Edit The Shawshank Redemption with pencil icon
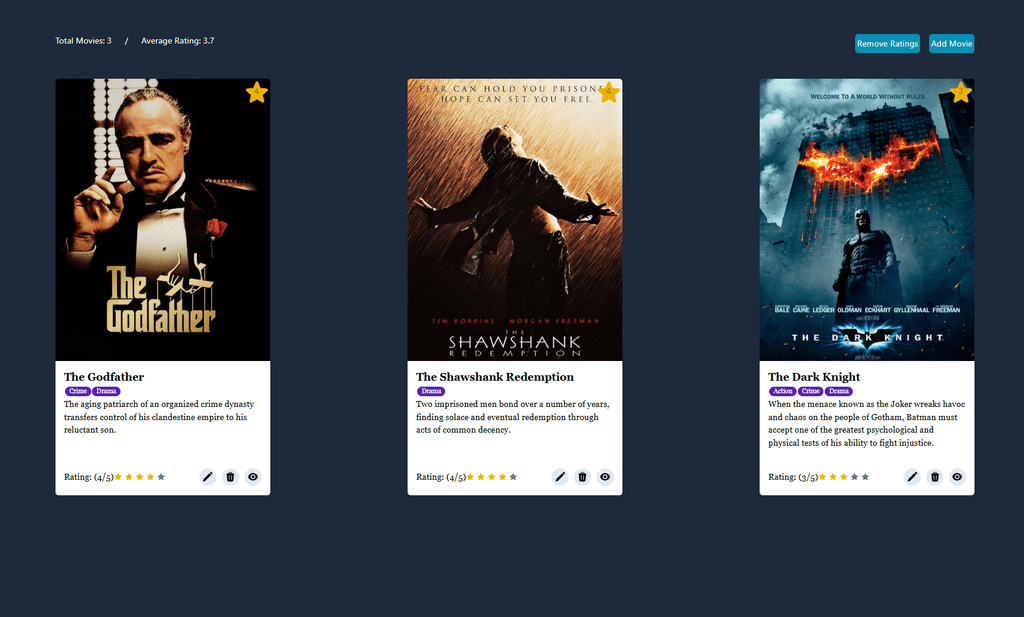Viewport: 1024px width, 617px height. coord(560,477)
